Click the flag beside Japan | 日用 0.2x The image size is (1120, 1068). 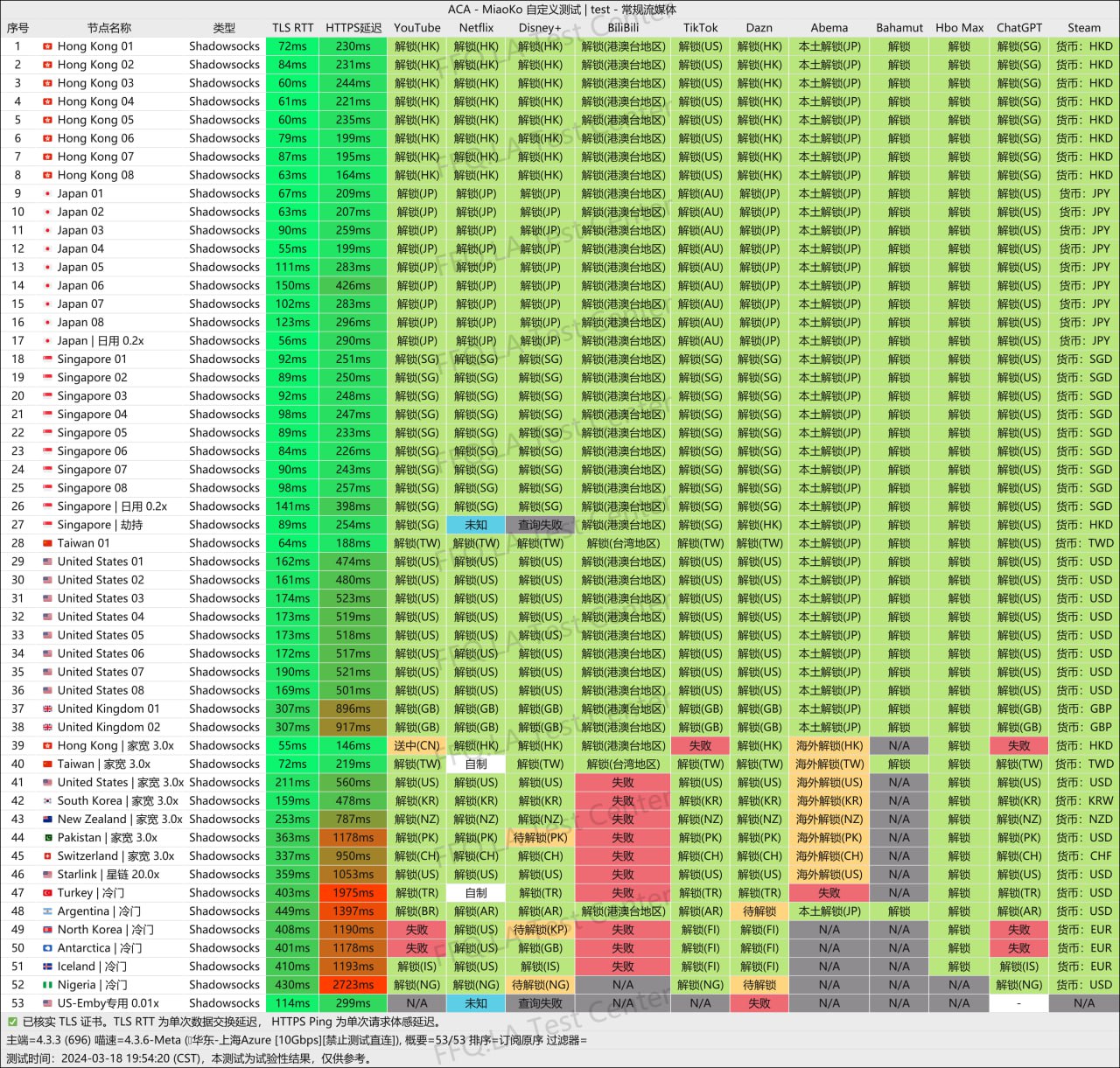coord(47,341)
